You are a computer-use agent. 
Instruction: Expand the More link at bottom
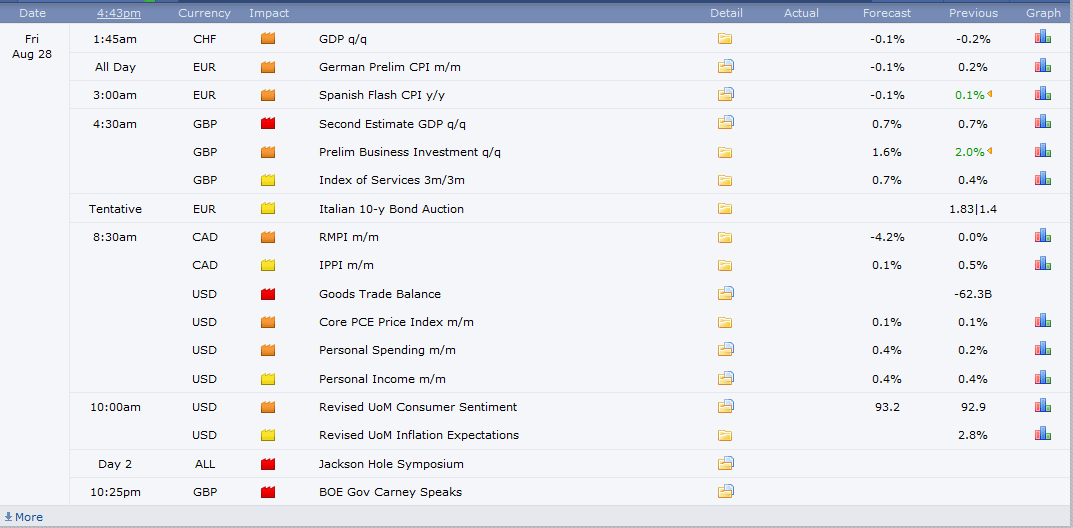[x=24, y=517]
